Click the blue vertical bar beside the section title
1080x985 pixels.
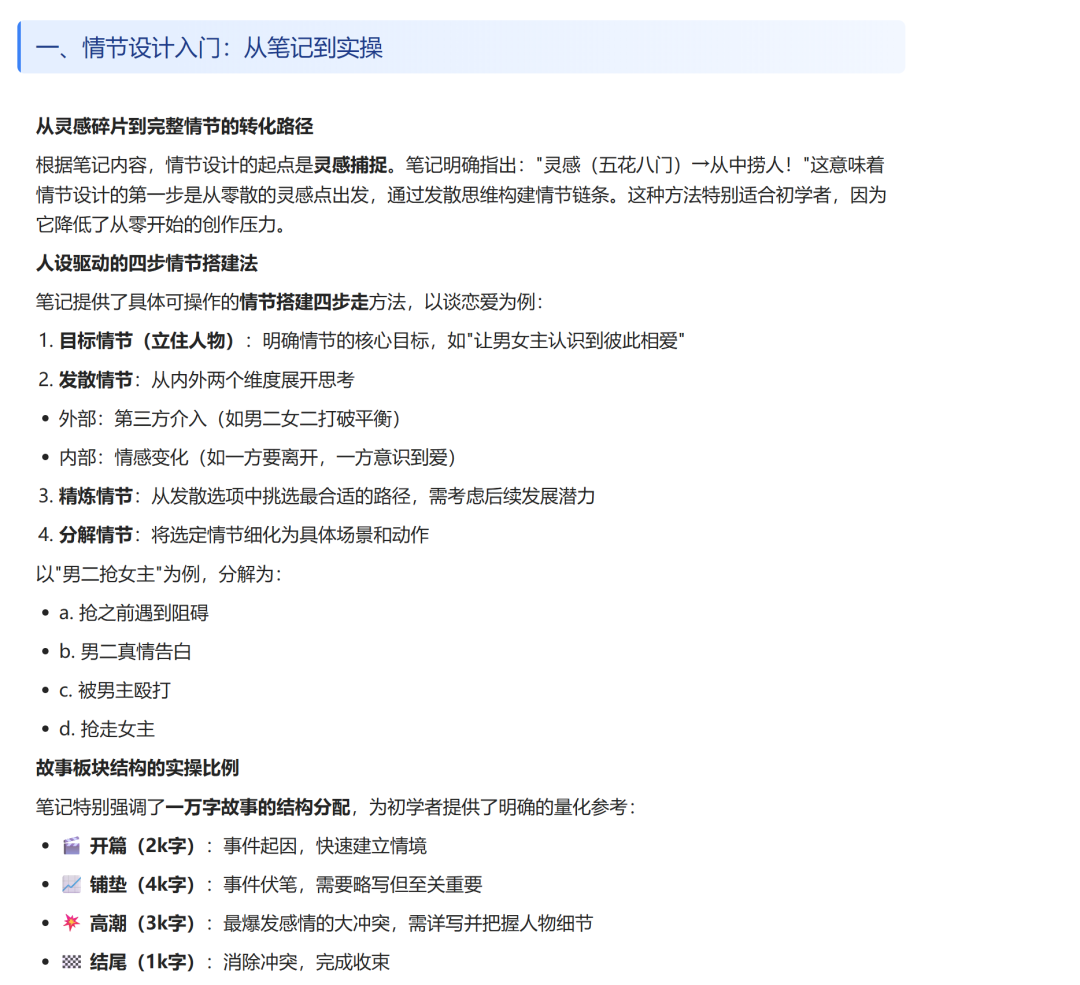[18, 47]
